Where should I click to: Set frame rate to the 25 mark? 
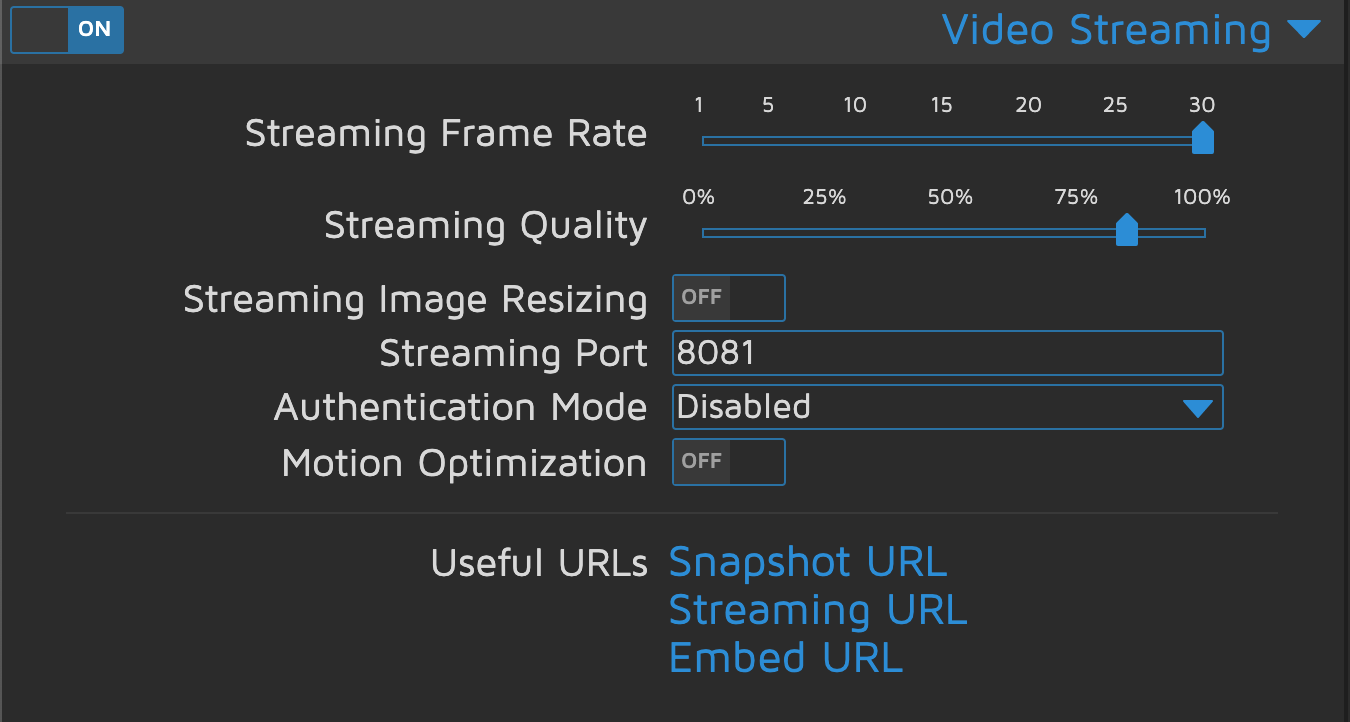coord(1115,141)
